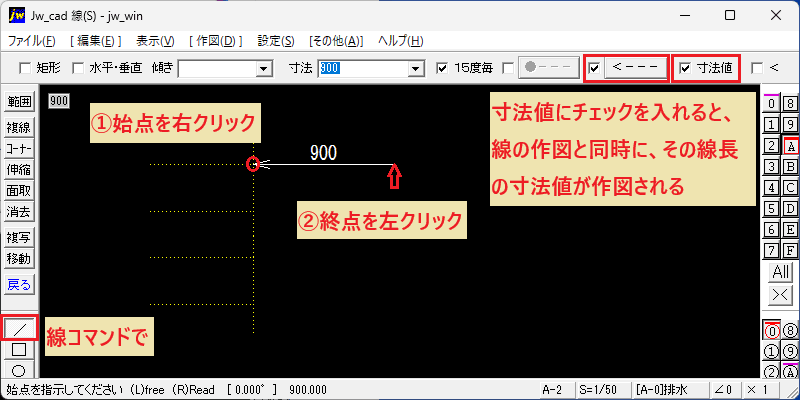
Task: Select layer 0 in square layer panel
Action: [x=772, y=104]
